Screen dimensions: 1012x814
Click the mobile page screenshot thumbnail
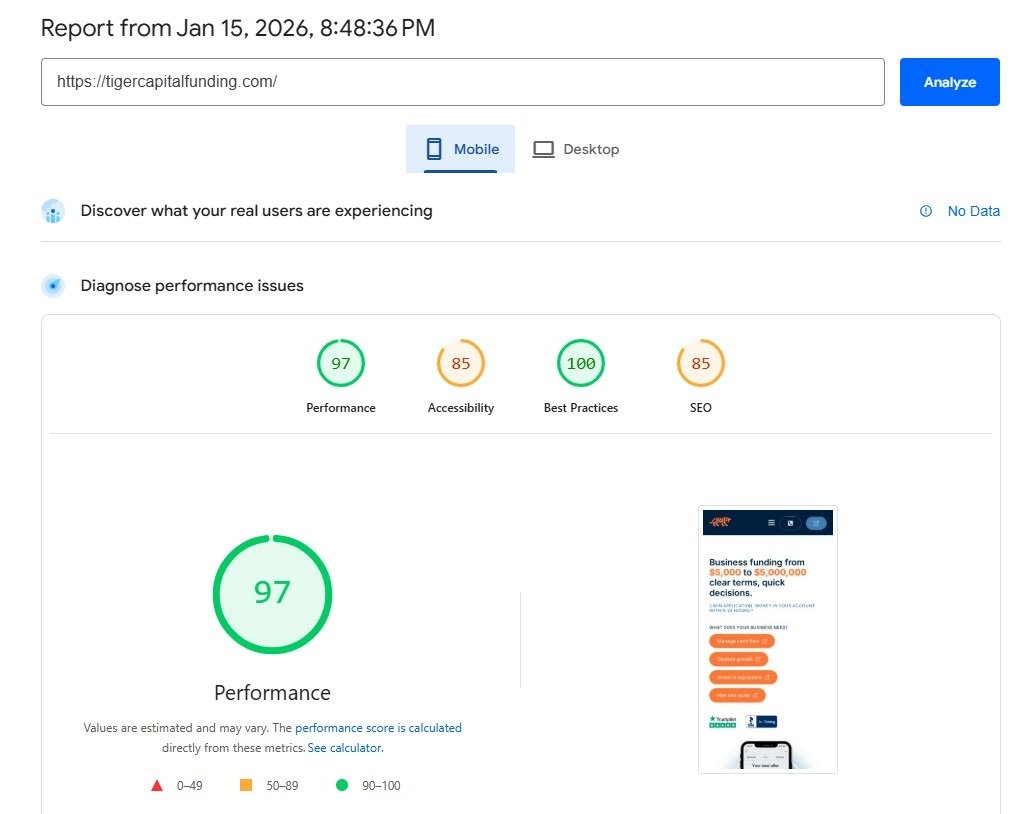(767, 639)
